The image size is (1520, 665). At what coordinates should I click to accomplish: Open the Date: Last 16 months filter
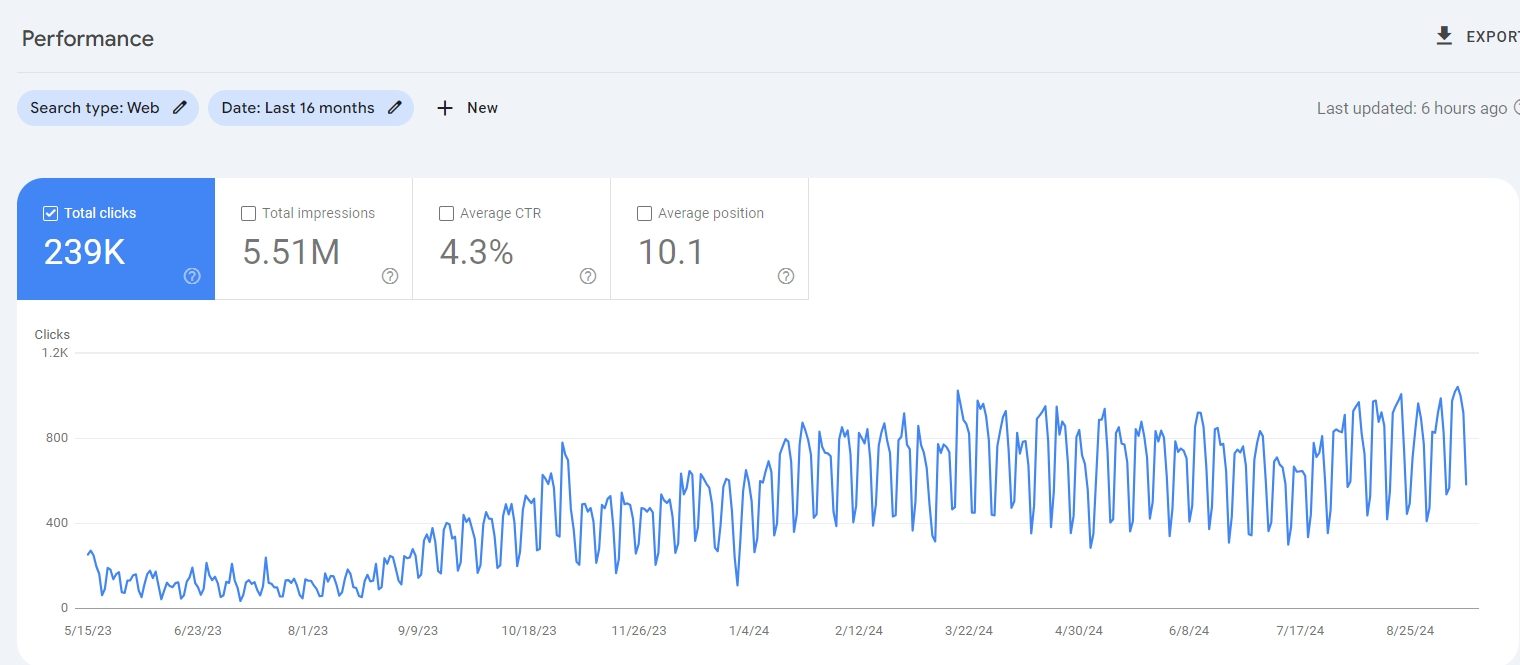pos(311,108)
